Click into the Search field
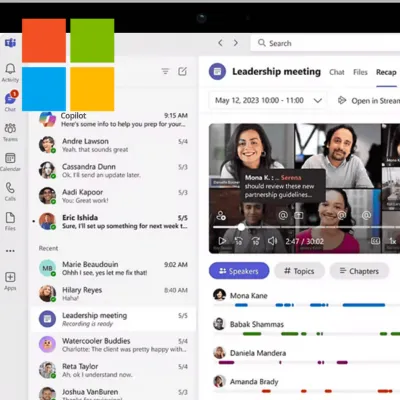This screenshot has width=400, height=400. point(325,43)
